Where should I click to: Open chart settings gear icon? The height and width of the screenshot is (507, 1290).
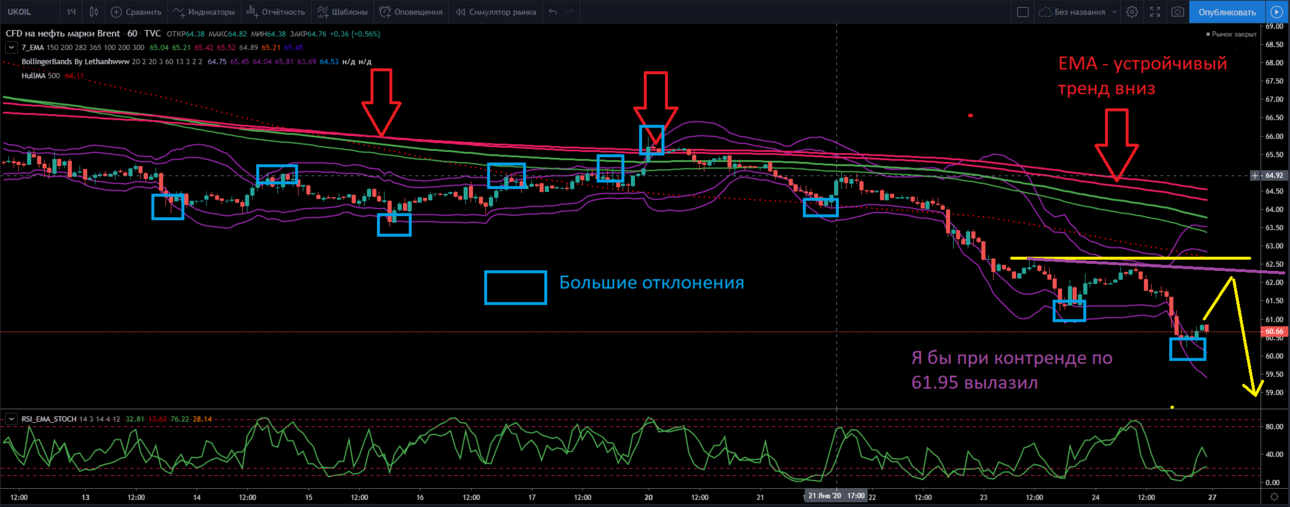[1132, 12]
